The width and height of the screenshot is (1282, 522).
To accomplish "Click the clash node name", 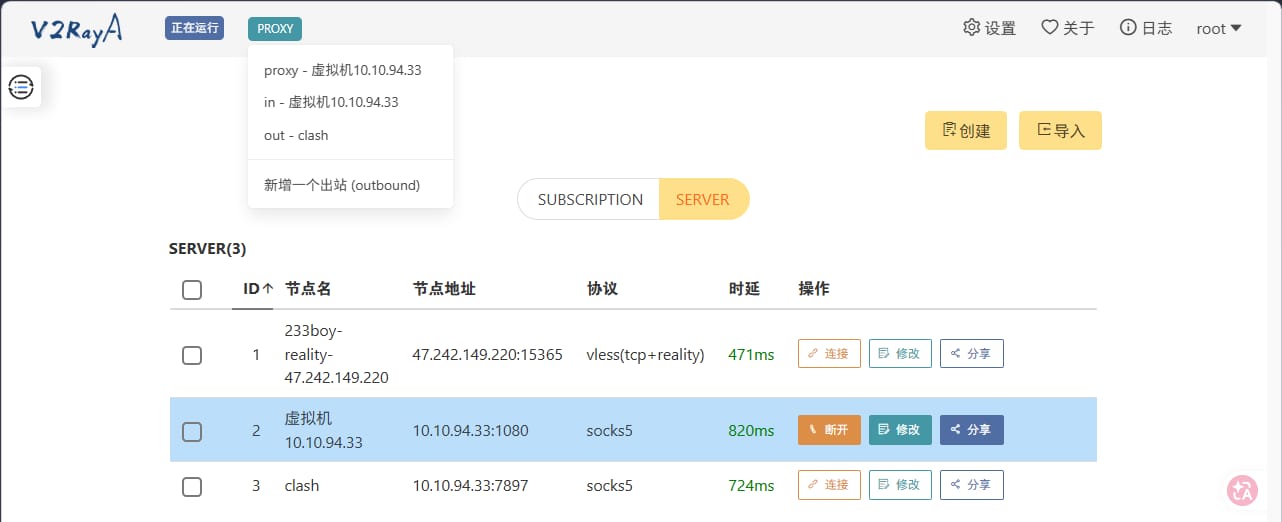I will point(302,486).
